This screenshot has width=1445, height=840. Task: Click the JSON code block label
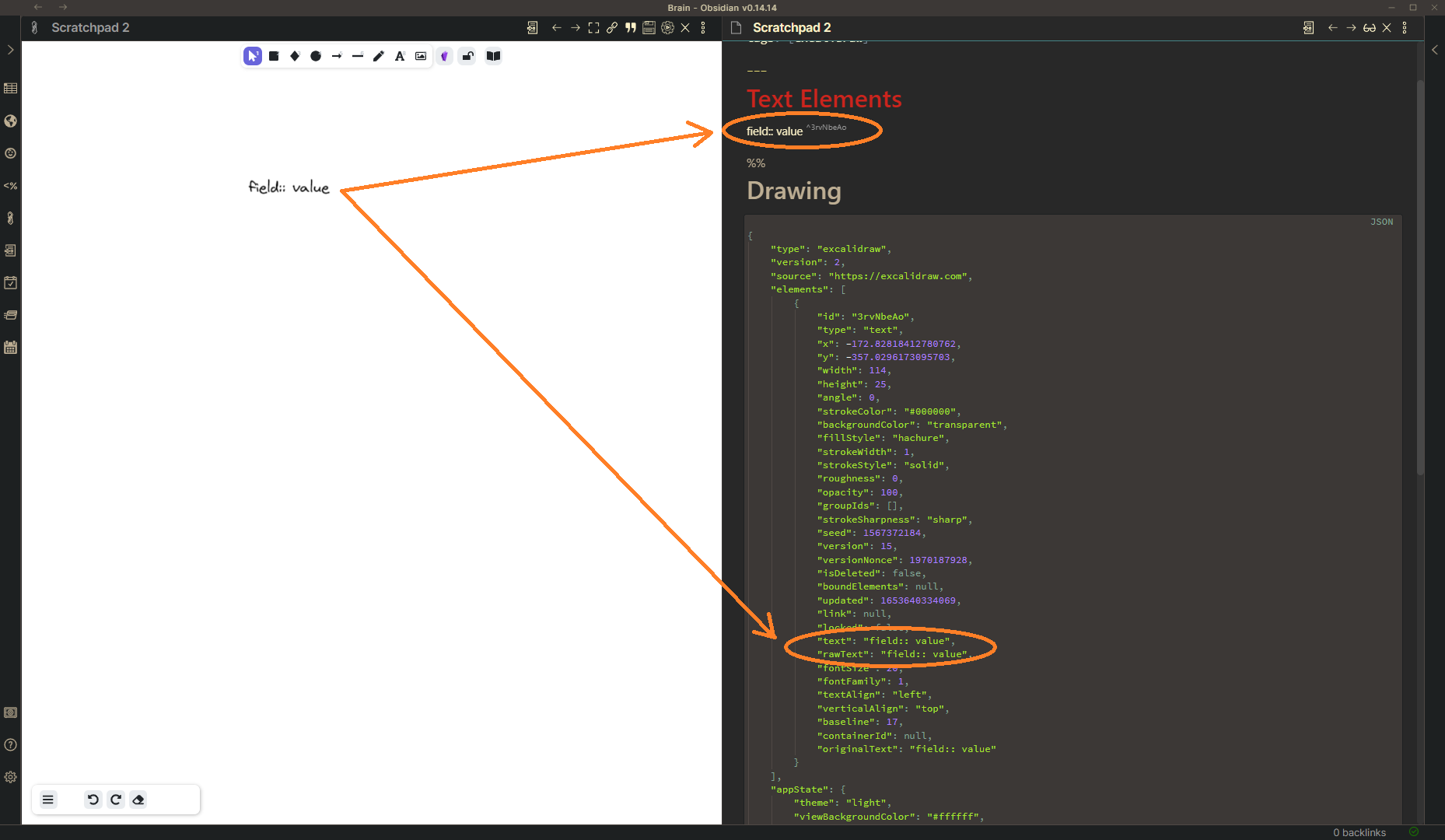(x=1381, y=222)
